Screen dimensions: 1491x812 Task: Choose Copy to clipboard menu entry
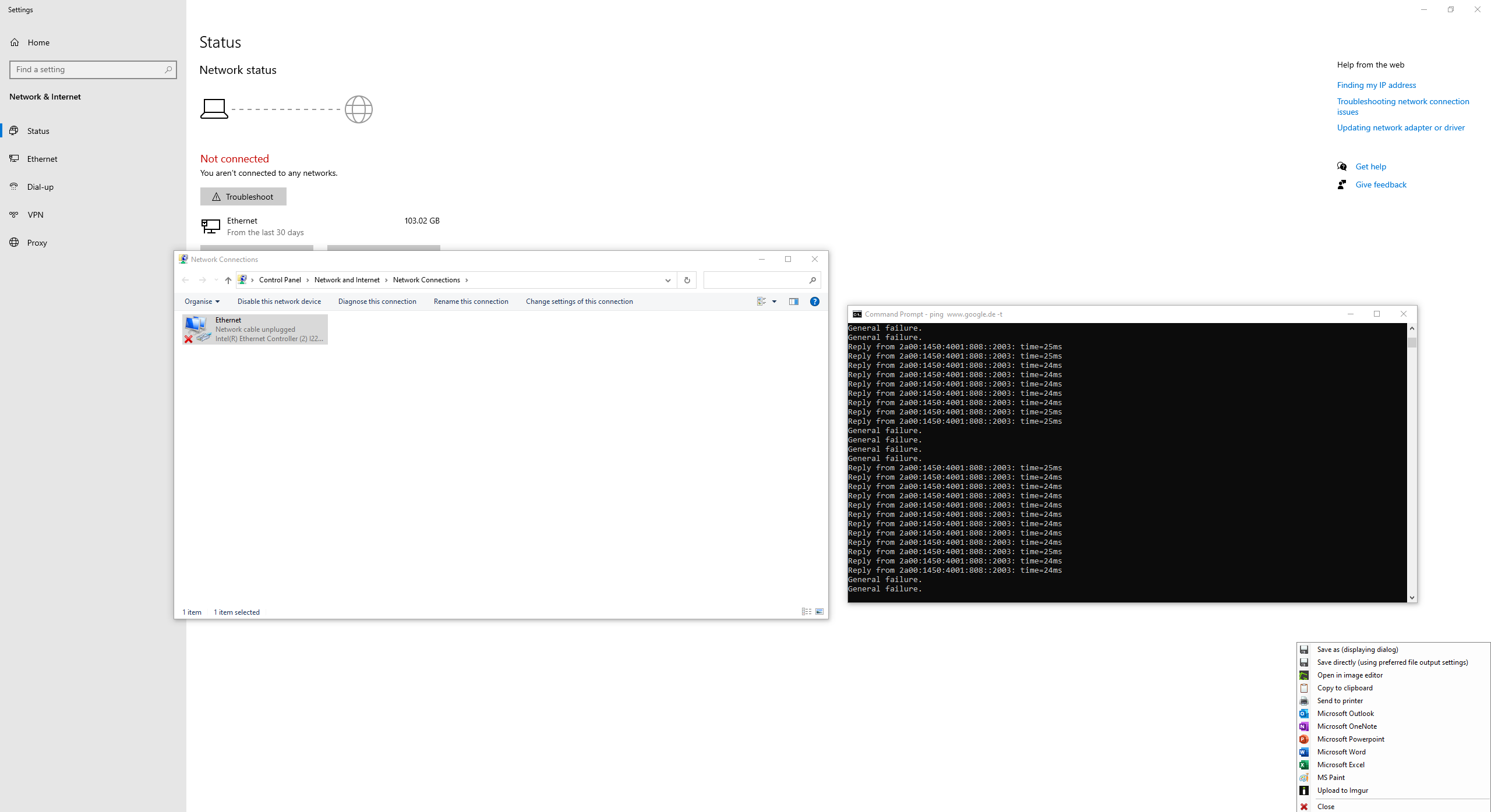(1344, 688)
